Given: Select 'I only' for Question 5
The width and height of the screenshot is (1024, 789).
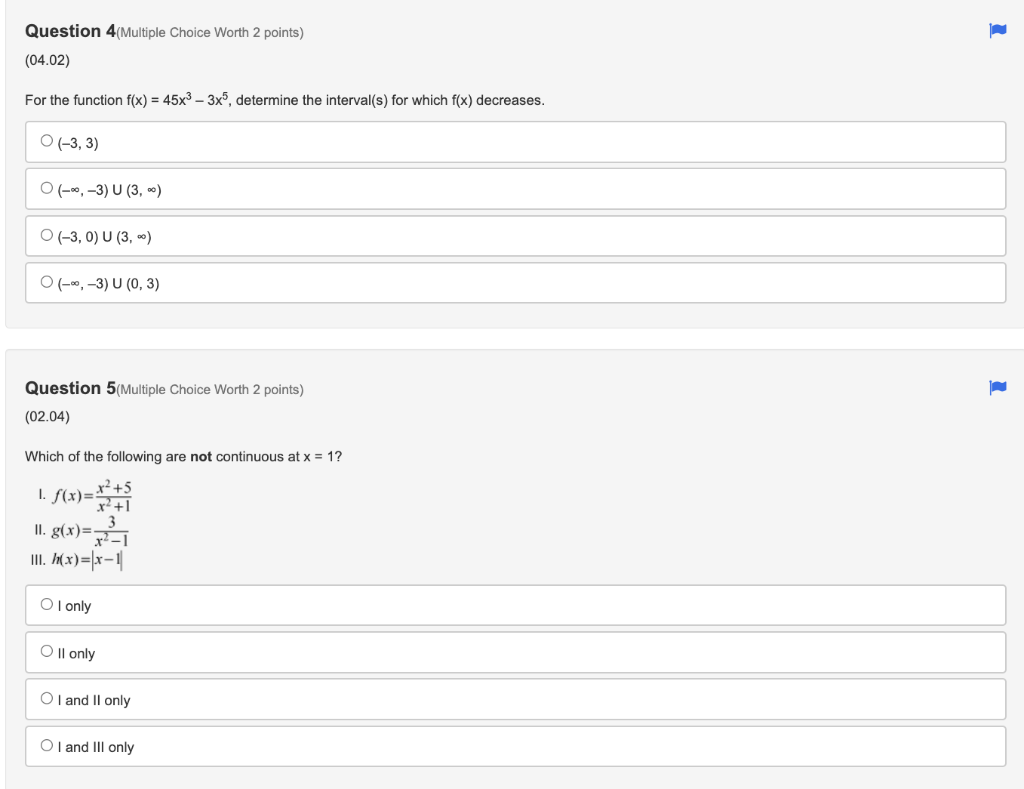Looking at the screenshot, I should pos(46,605).
